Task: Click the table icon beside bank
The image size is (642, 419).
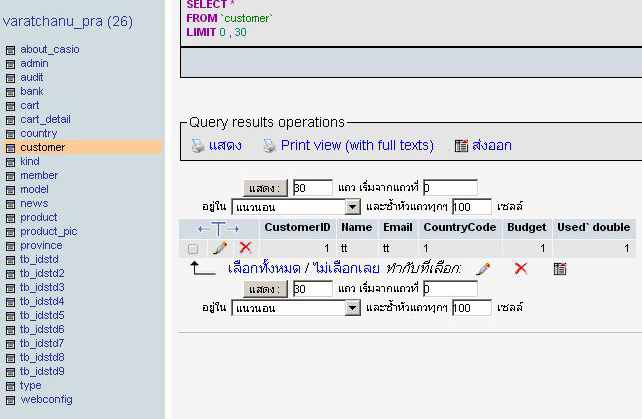Action: 11,92
